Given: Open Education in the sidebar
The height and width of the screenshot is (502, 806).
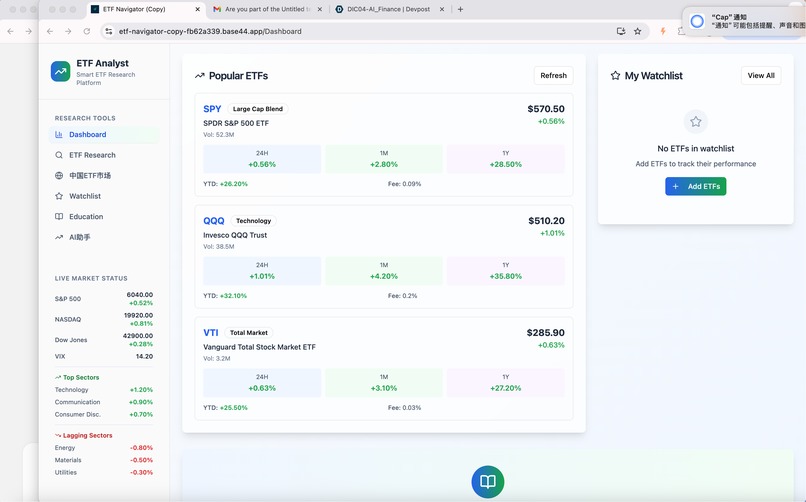Looking at the screenshot, I should click(104, 217).
